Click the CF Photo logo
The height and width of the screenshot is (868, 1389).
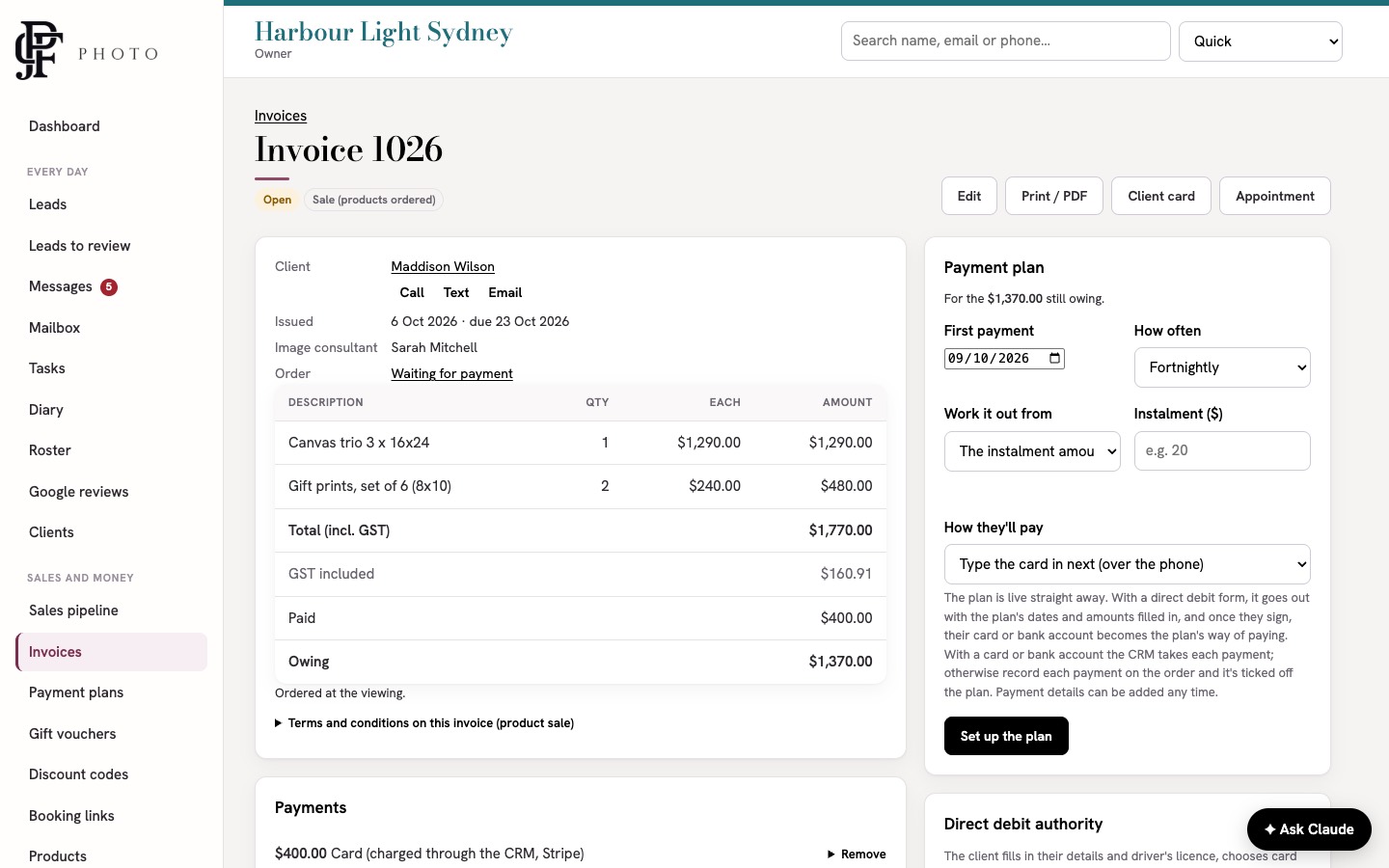[87, 51]
